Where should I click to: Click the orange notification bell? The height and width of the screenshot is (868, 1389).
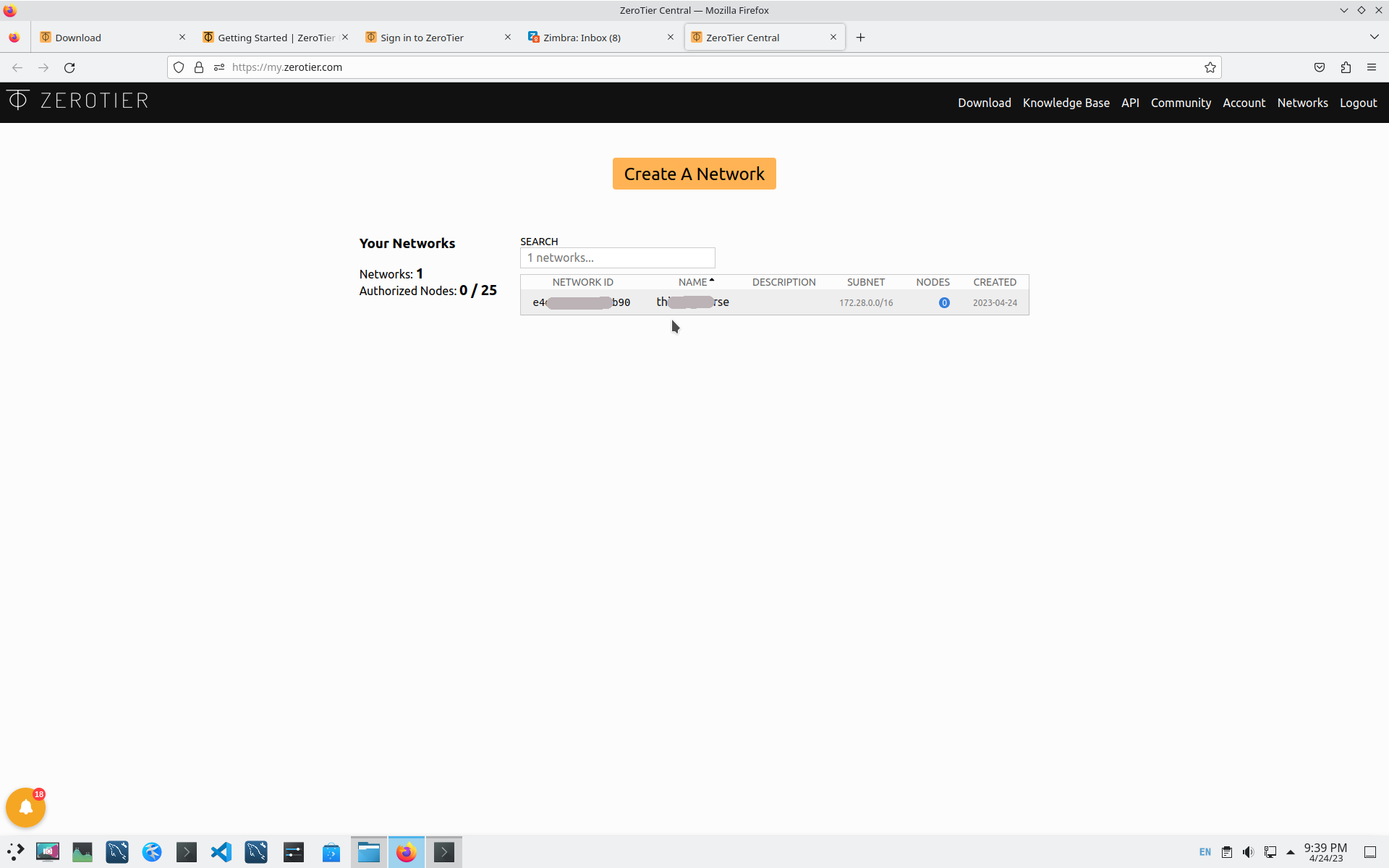point(26,807)
